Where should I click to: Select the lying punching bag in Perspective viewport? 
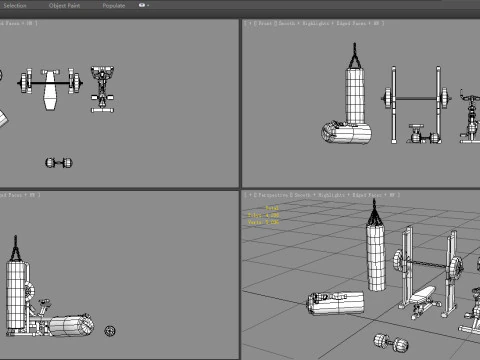click(335, 303)
